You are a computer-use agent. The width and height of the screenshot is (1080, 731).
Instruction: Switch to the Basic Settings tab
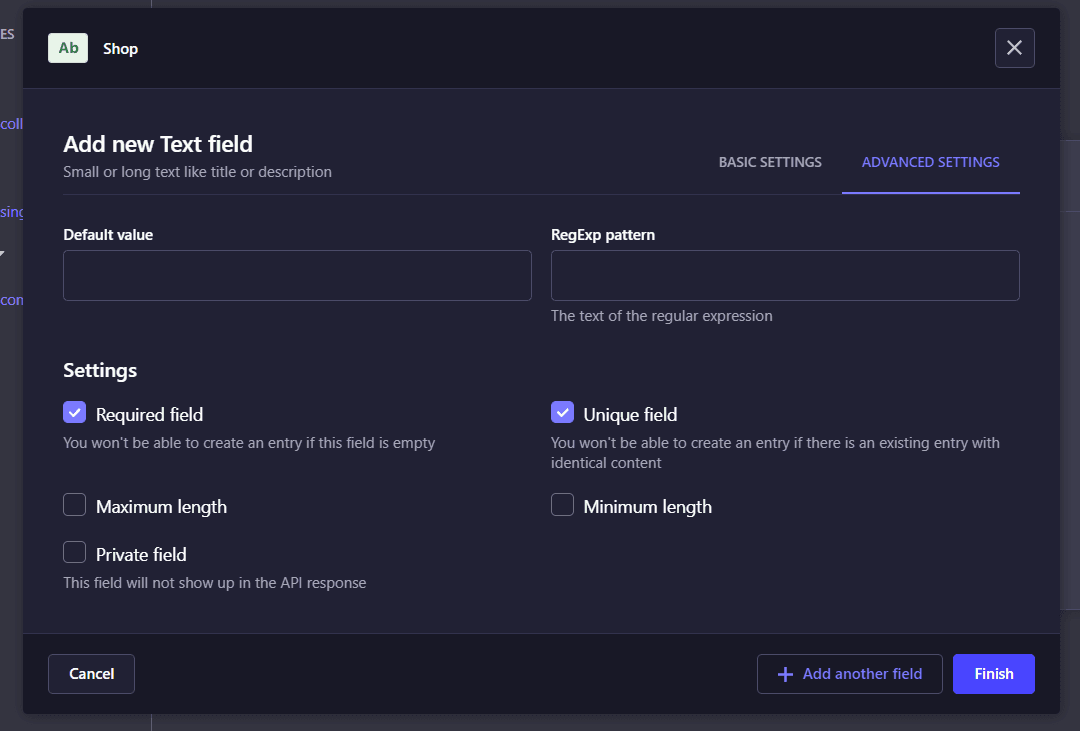[770, 162]
